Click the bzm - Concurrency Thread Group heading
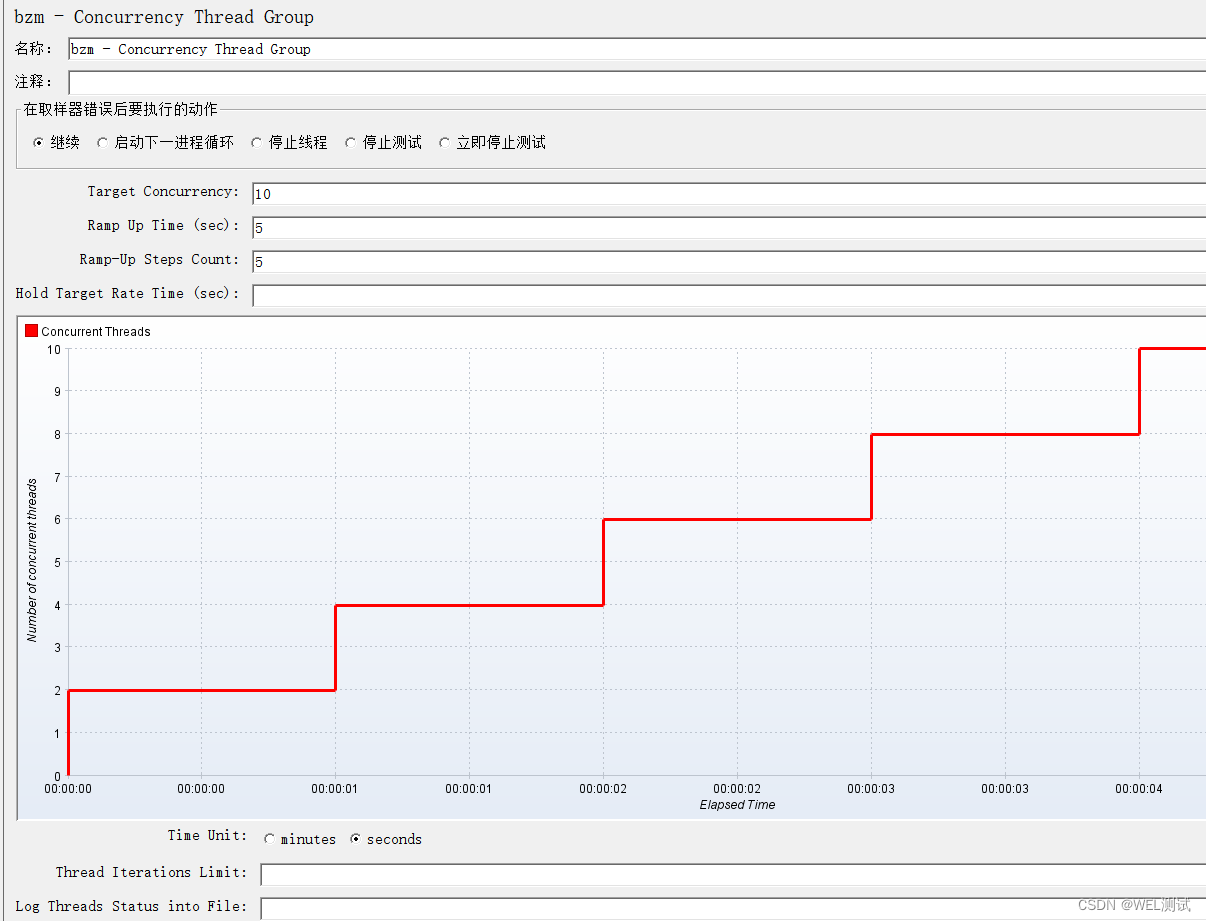The height and width of the screenshot is (921, 1206). click(x=164, y=17)
